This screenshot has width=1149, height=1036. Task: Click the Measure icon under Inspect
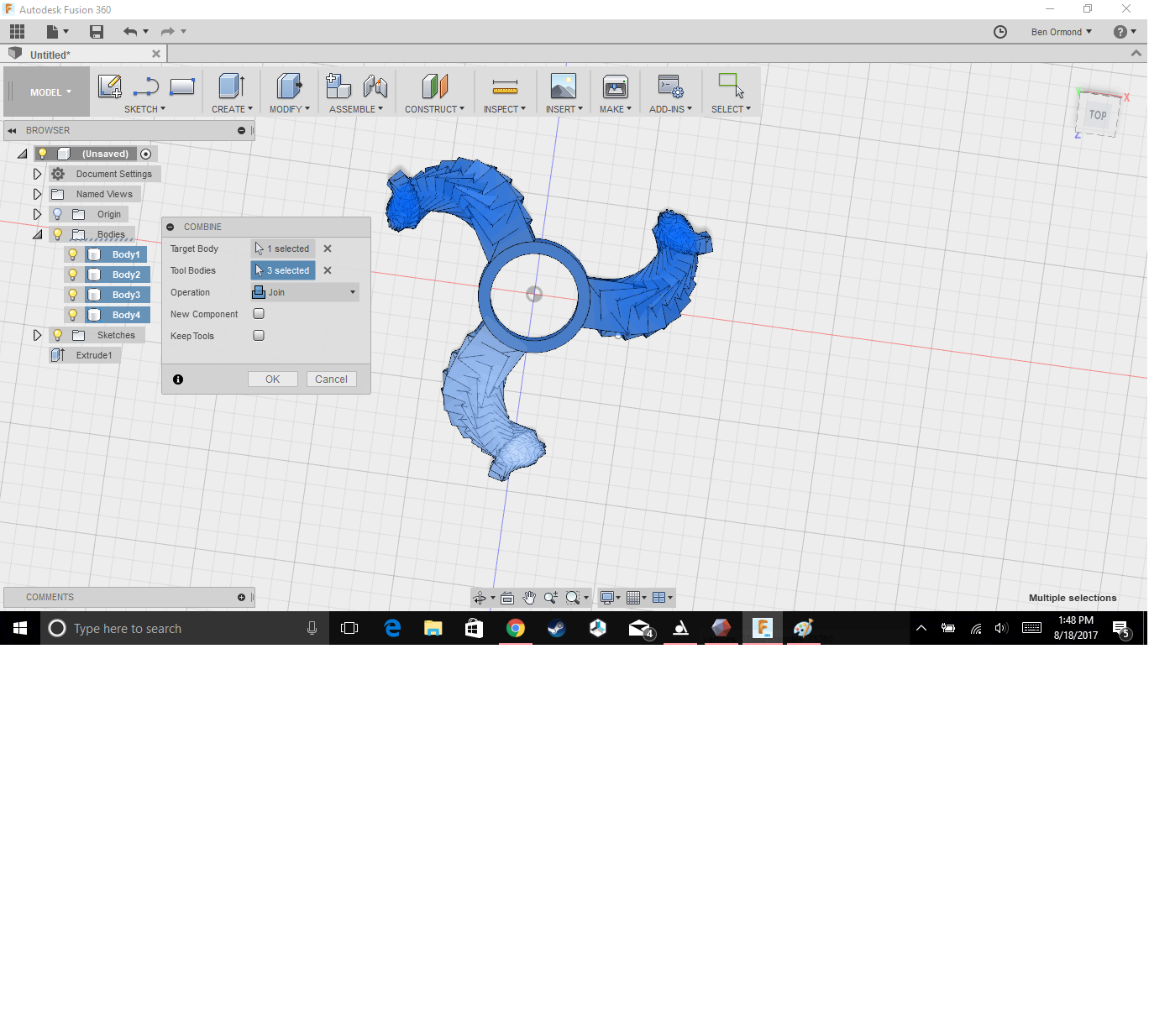505,86
